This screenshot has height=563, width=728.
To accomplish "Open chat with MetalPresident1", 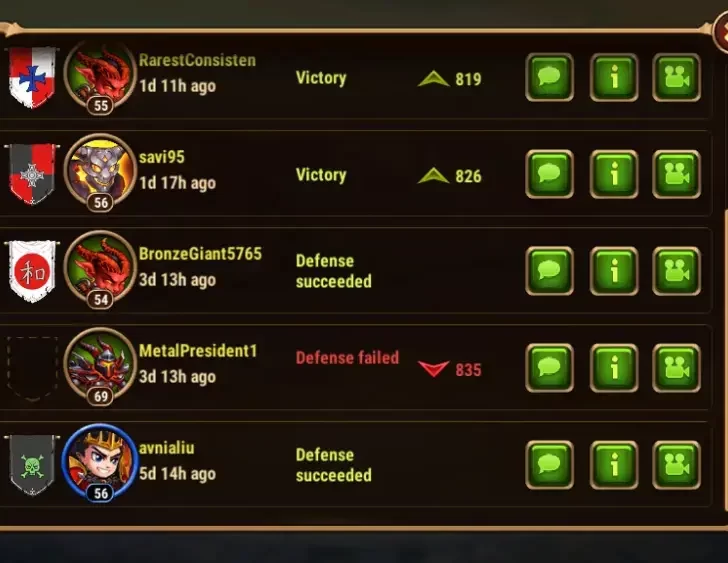I will [549, 368].
